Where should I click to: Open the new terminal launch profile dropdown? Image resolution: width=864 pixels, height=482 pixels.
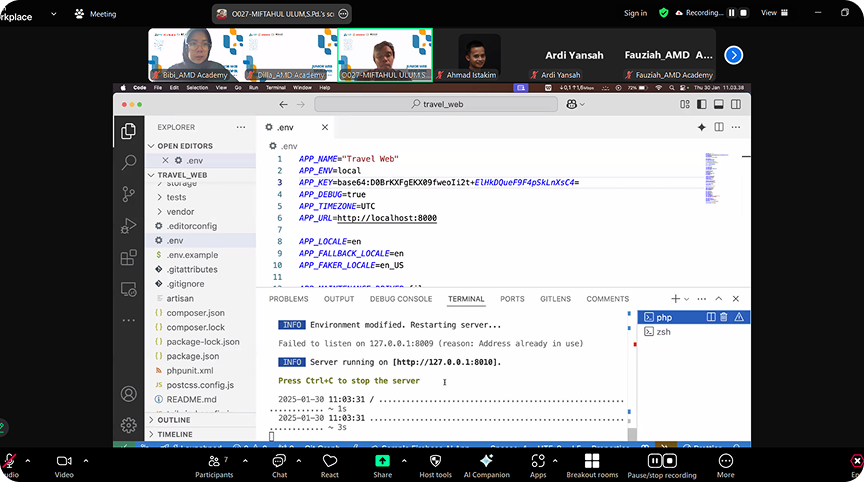[687, 299]
